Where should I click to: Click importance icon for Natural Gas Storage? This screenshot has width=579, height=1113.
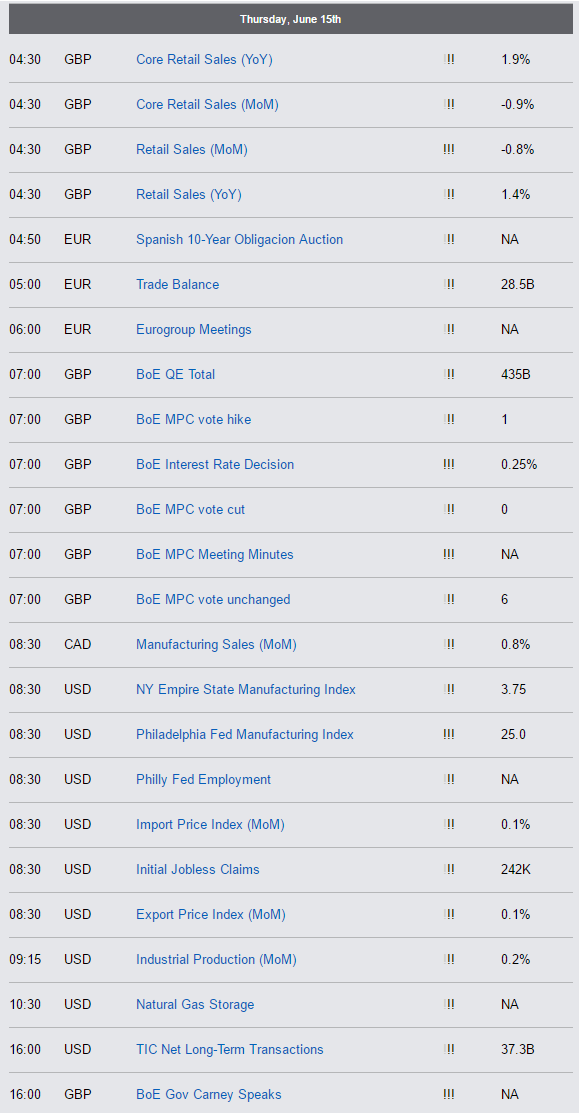click(x=449, y=1004)
